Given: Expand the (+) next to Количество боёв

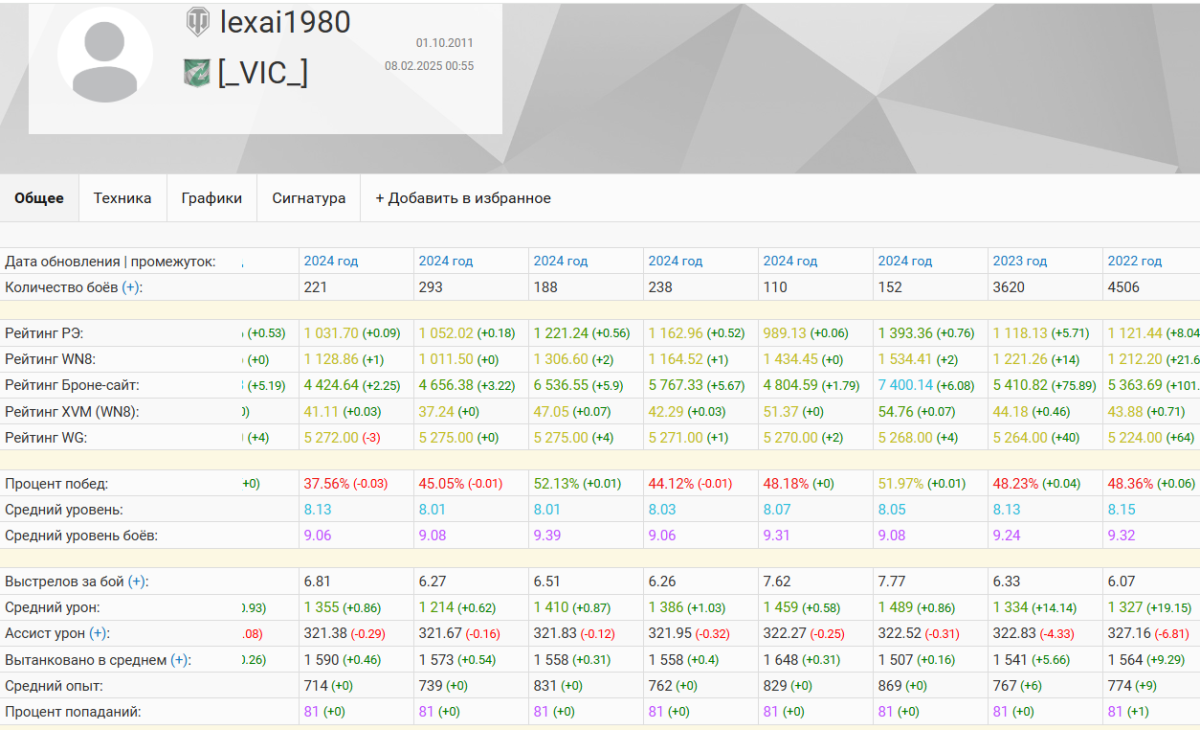Looking at the screenshot, I should pos(131,287).
